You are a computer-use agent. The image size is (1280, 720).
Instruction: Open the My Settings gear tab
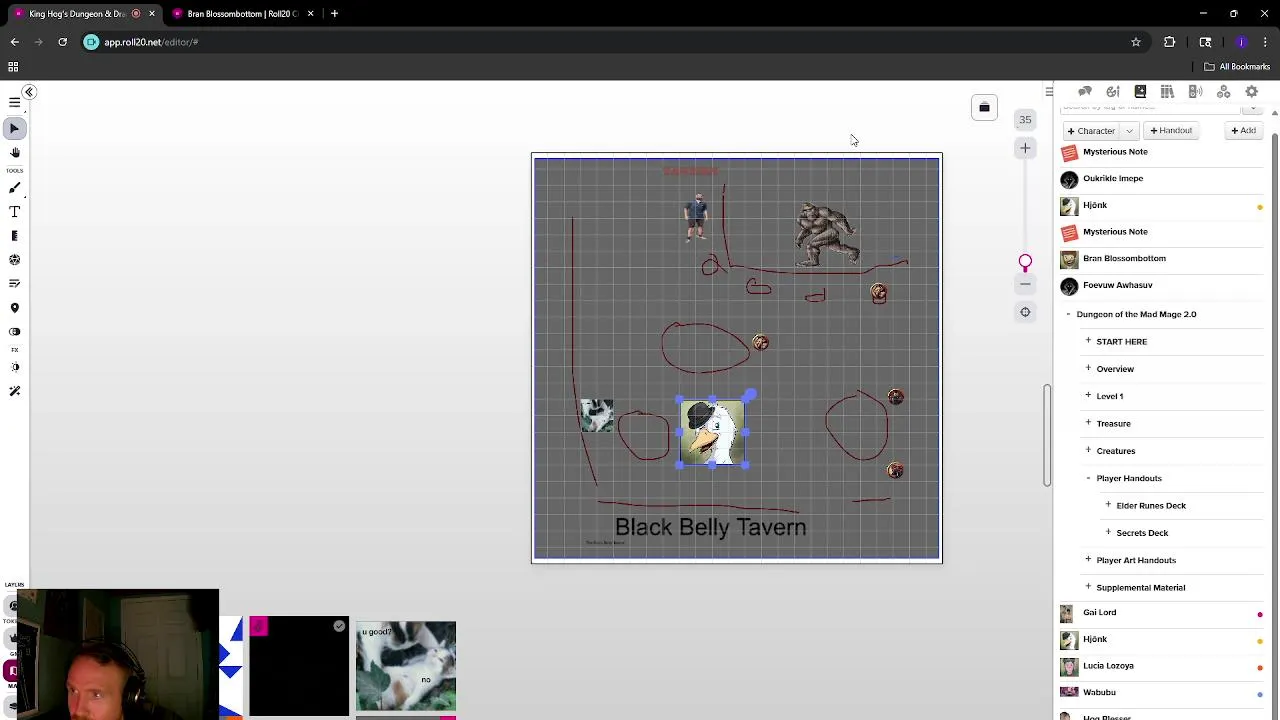tap(1251, 92)
